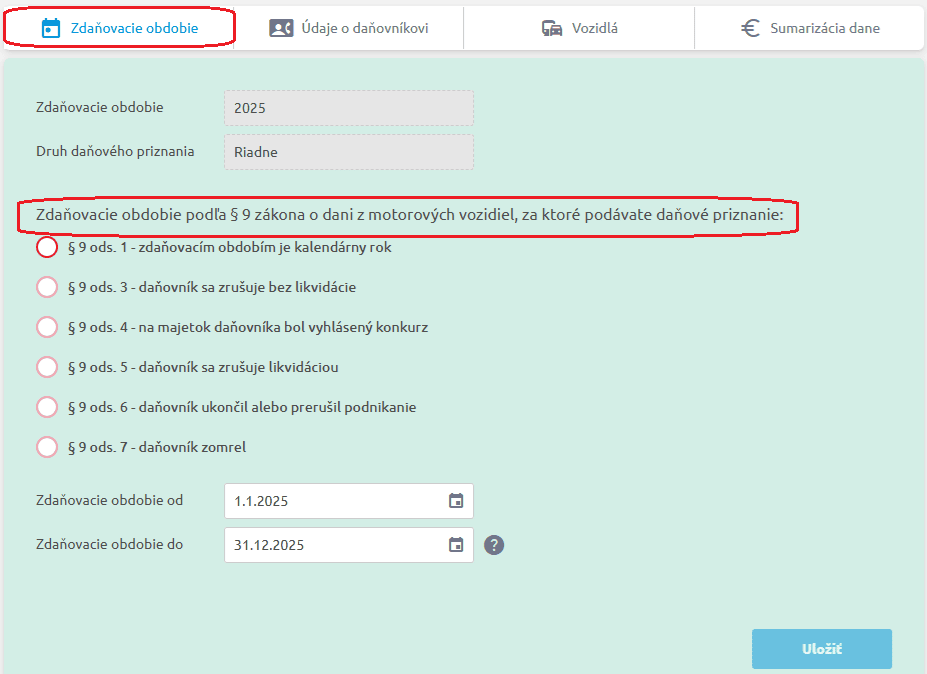Go to Údaje o daňovníkovi tab

(x=364, y=28)
